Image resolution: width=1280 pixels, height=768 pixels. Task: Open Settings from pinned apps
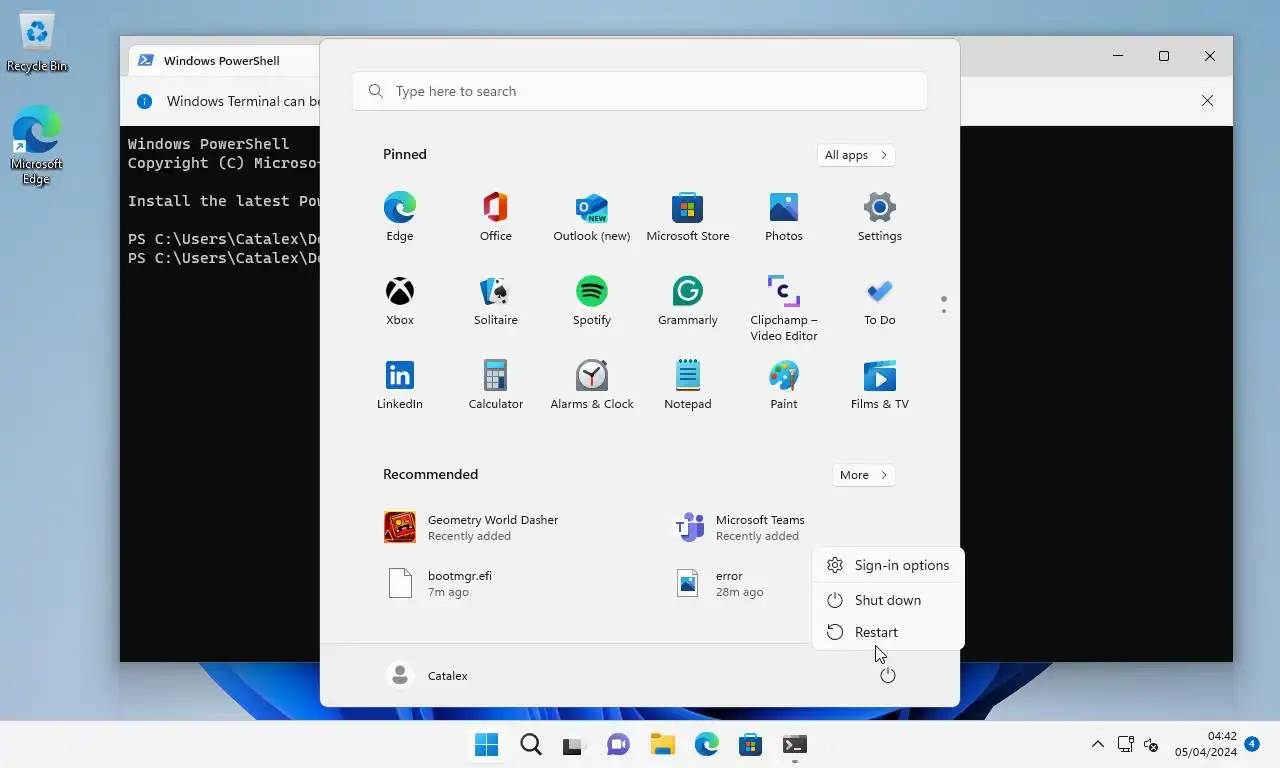coord(880,216)
